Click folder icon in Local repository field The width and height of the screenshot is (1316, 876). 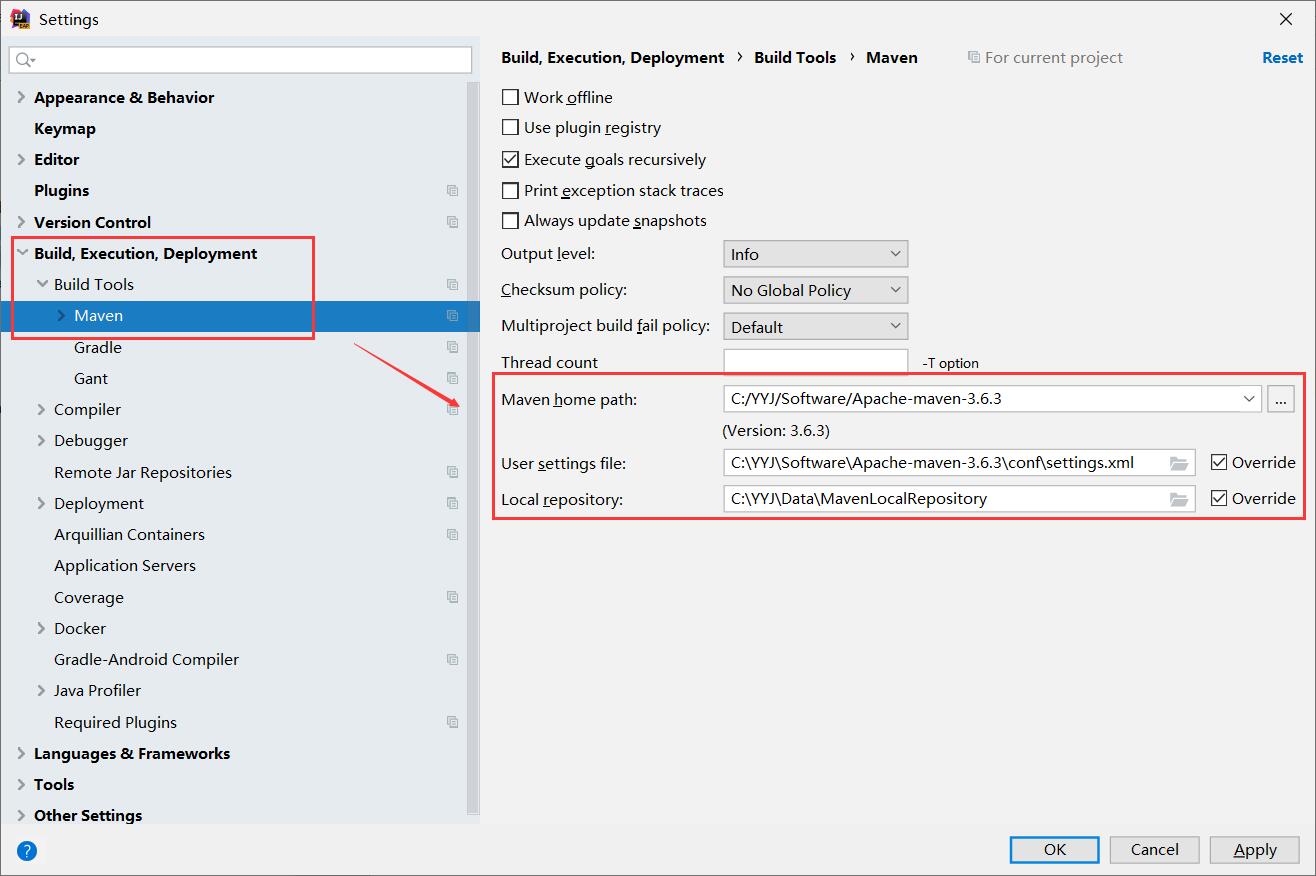tap(1179, 499)
